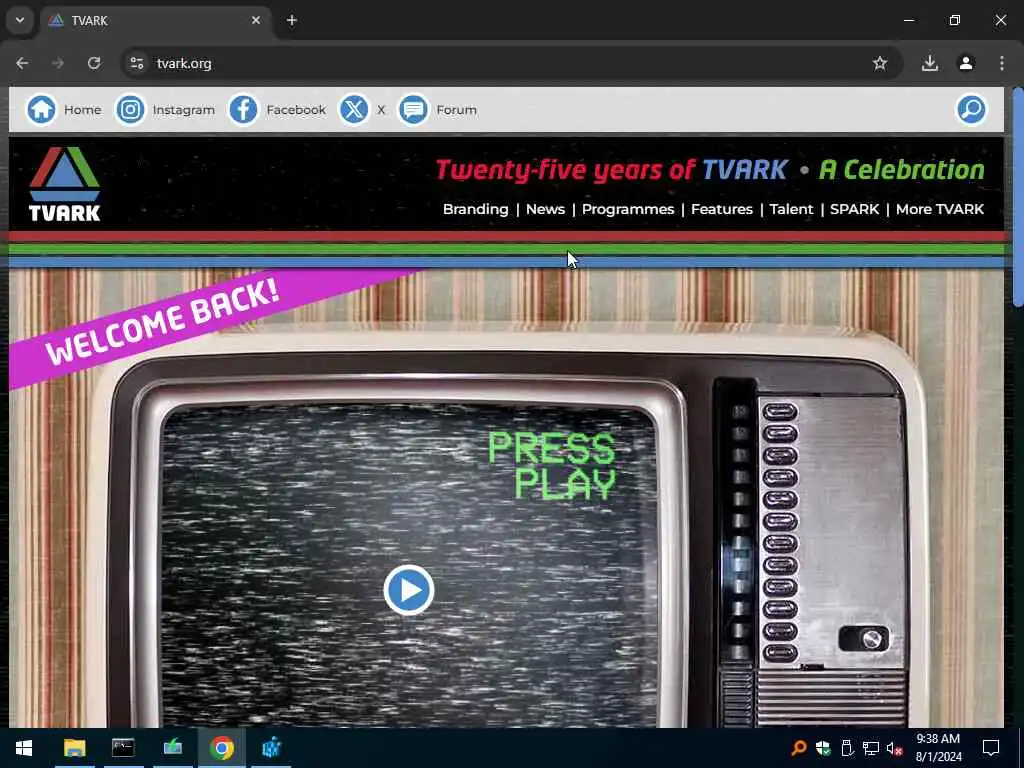Click the TVARK logo

(65, 184)
